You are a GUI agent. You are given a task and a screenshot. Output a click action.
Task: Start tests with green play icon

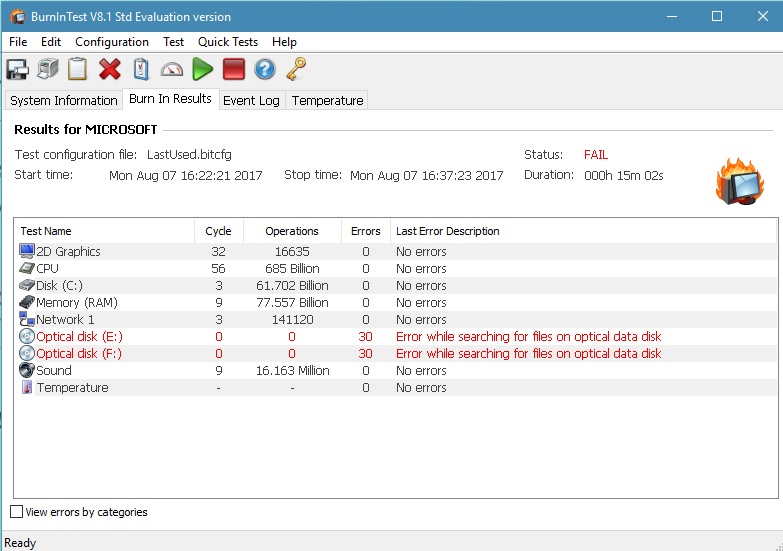coord(203,69)
